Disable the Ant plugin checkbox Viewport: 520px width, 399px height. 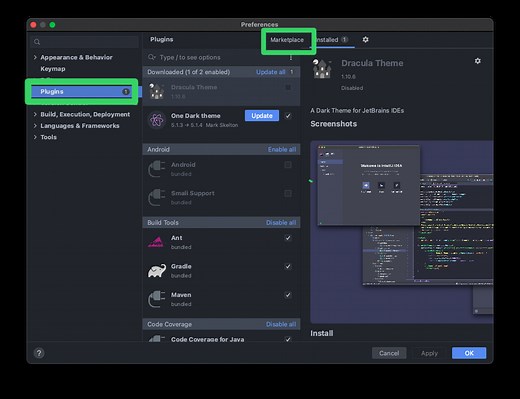[288, 238]
